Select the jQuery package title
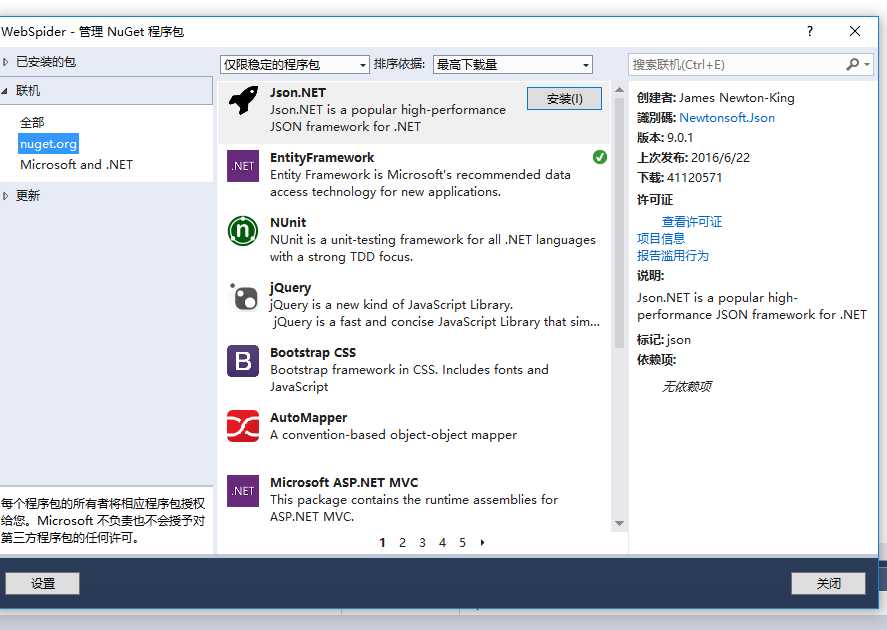Viewport: 887px width, 630px height. 290,288
